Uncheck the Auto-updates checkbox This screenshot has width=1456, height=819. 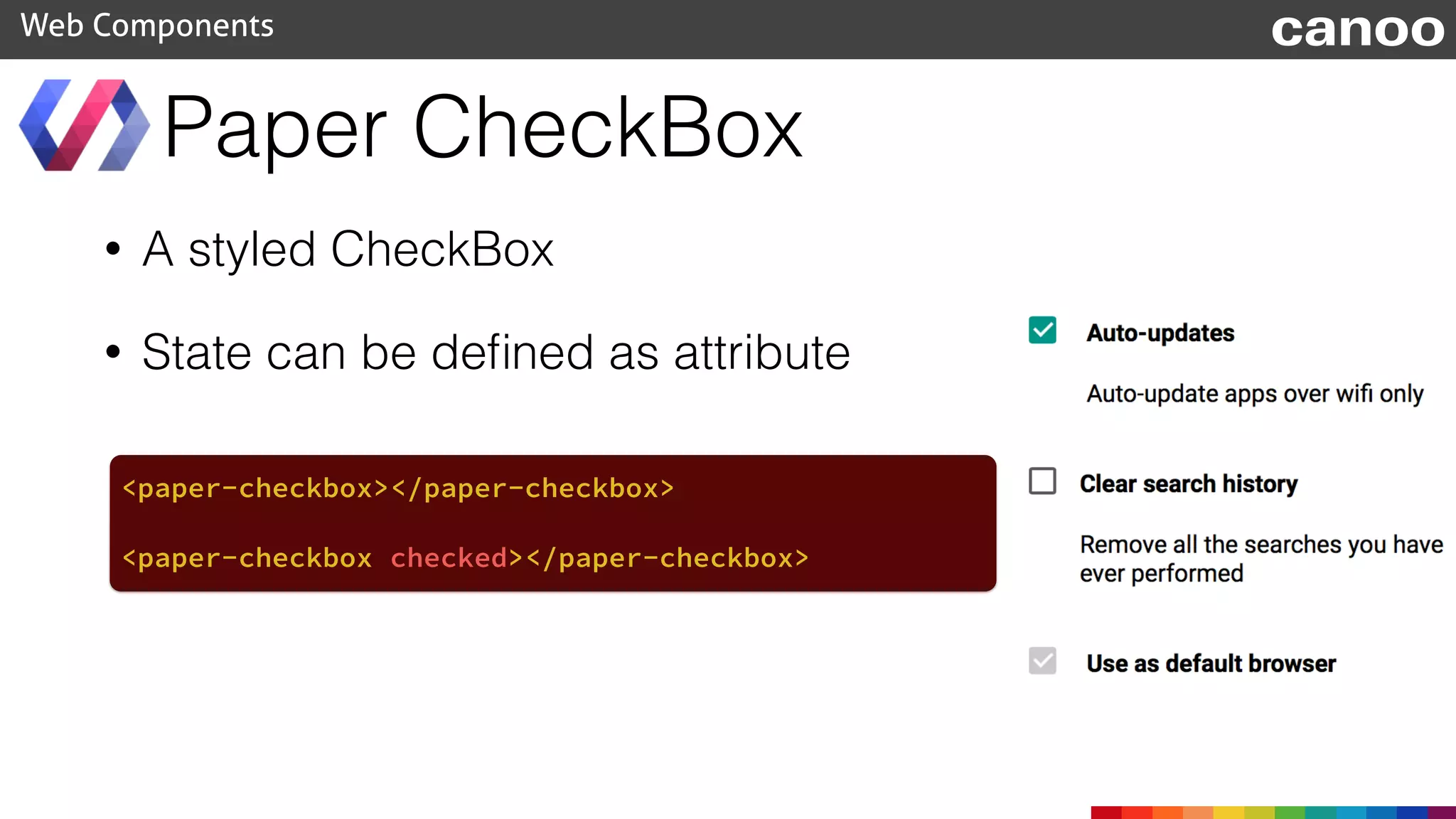click(x=1042, y=331)
